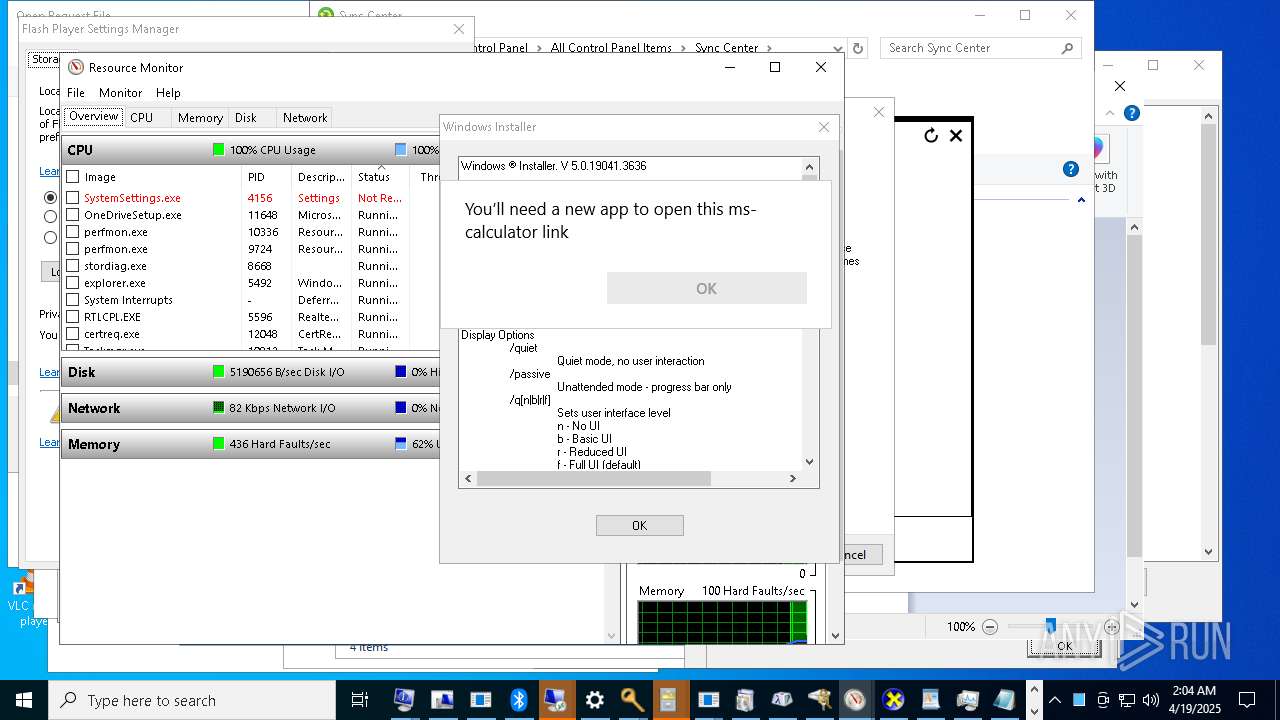Viewport: 1280px width, 720px height.
Task: Click the refresh icon in the black-bordered dialog
Action: [931, 135]
